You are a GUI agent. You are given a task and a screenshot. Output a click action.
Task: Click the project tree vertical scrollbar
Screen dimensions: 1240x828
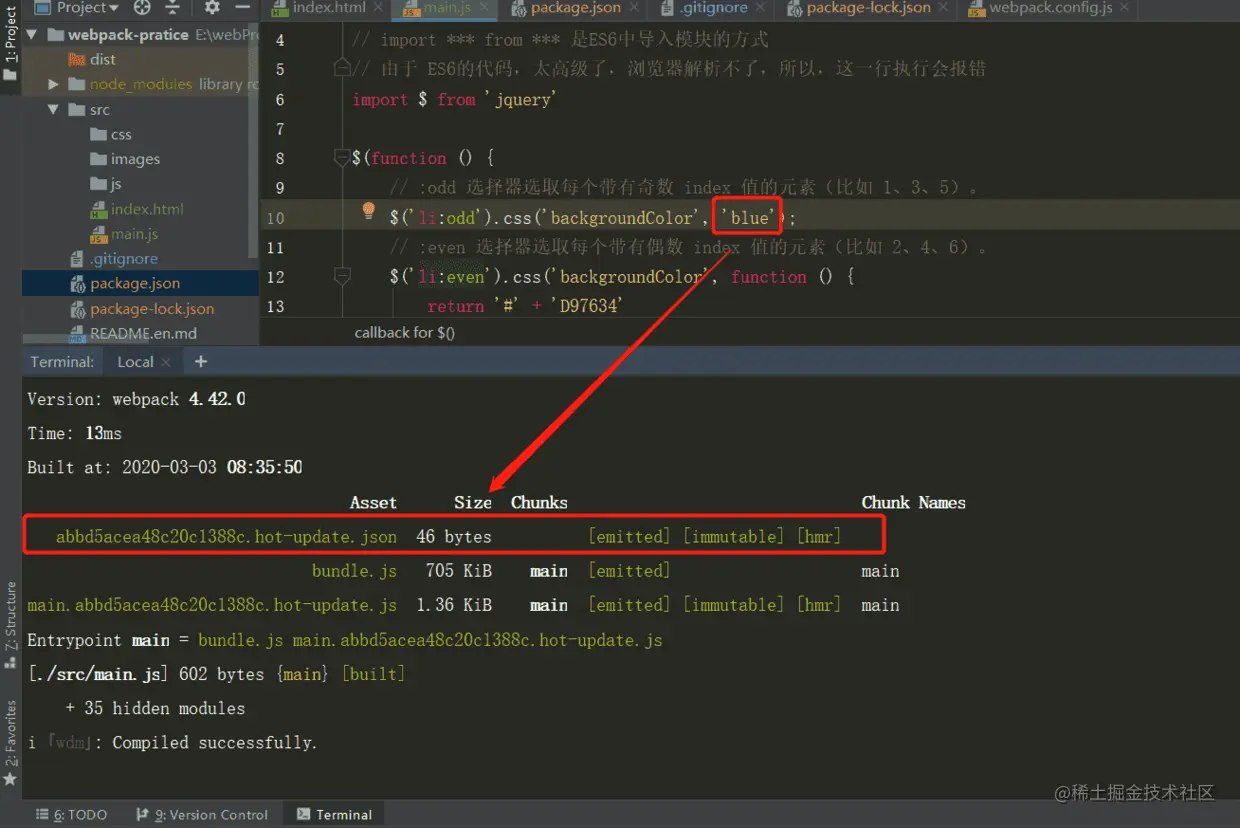[253, 140]
